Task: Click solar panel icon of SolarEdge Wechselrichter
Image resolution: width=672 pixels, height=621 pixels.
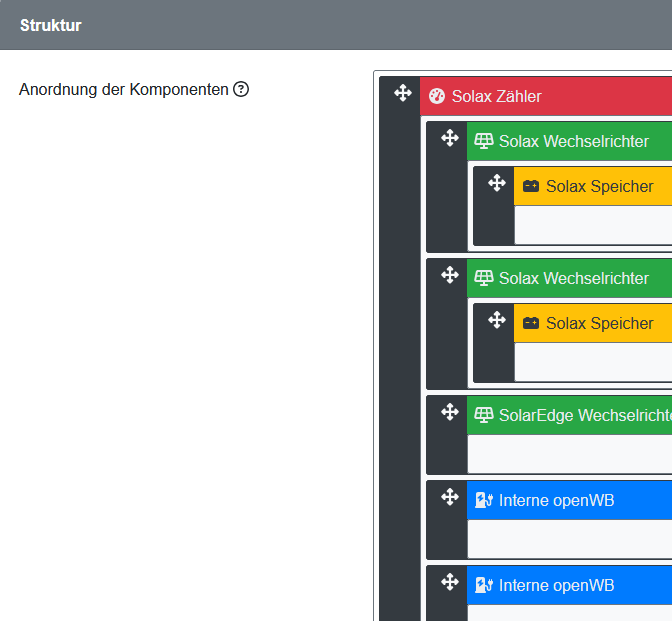Action: 484,415
